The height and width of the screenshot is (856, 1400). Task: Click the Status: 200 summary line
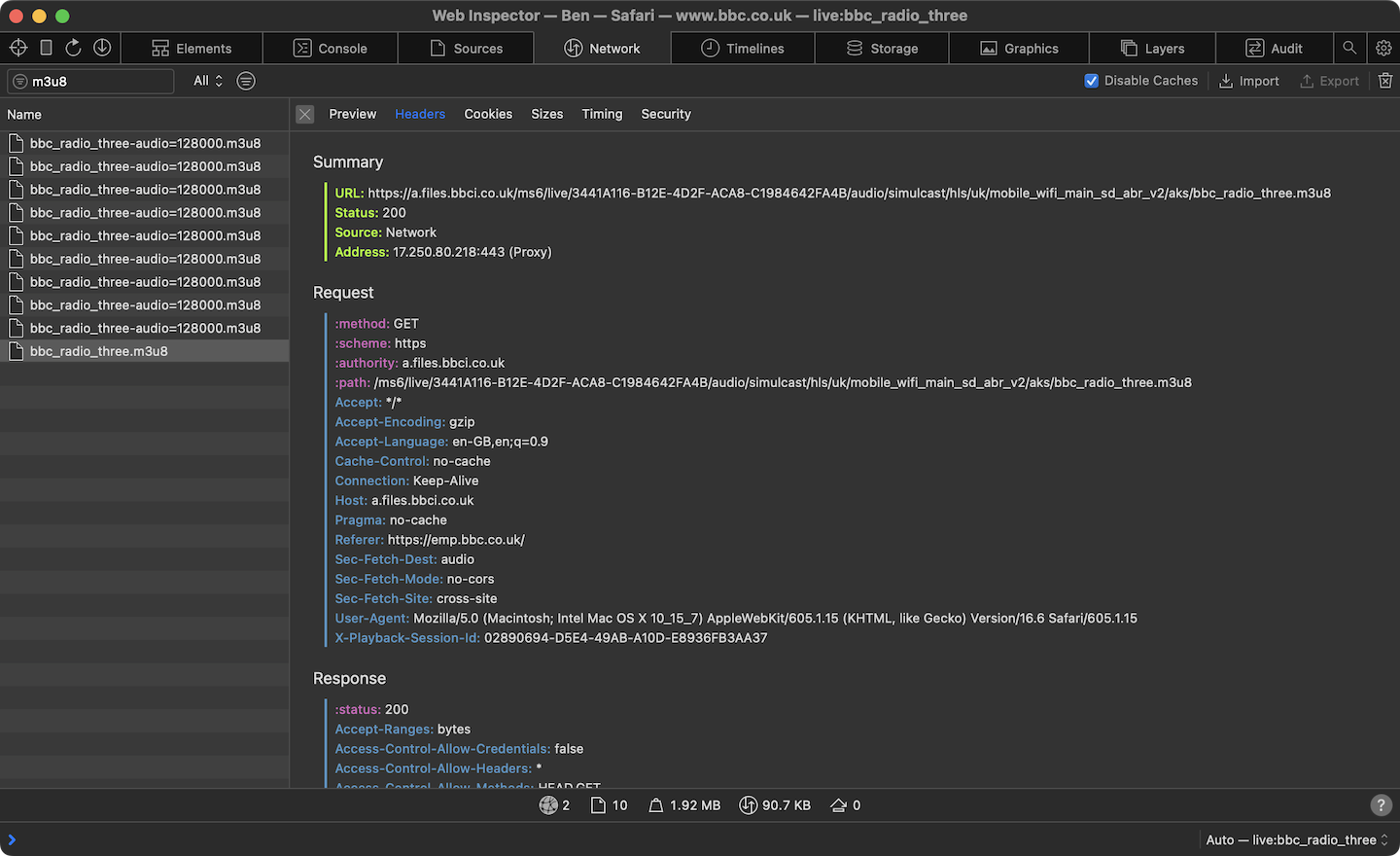click(370, 212)
